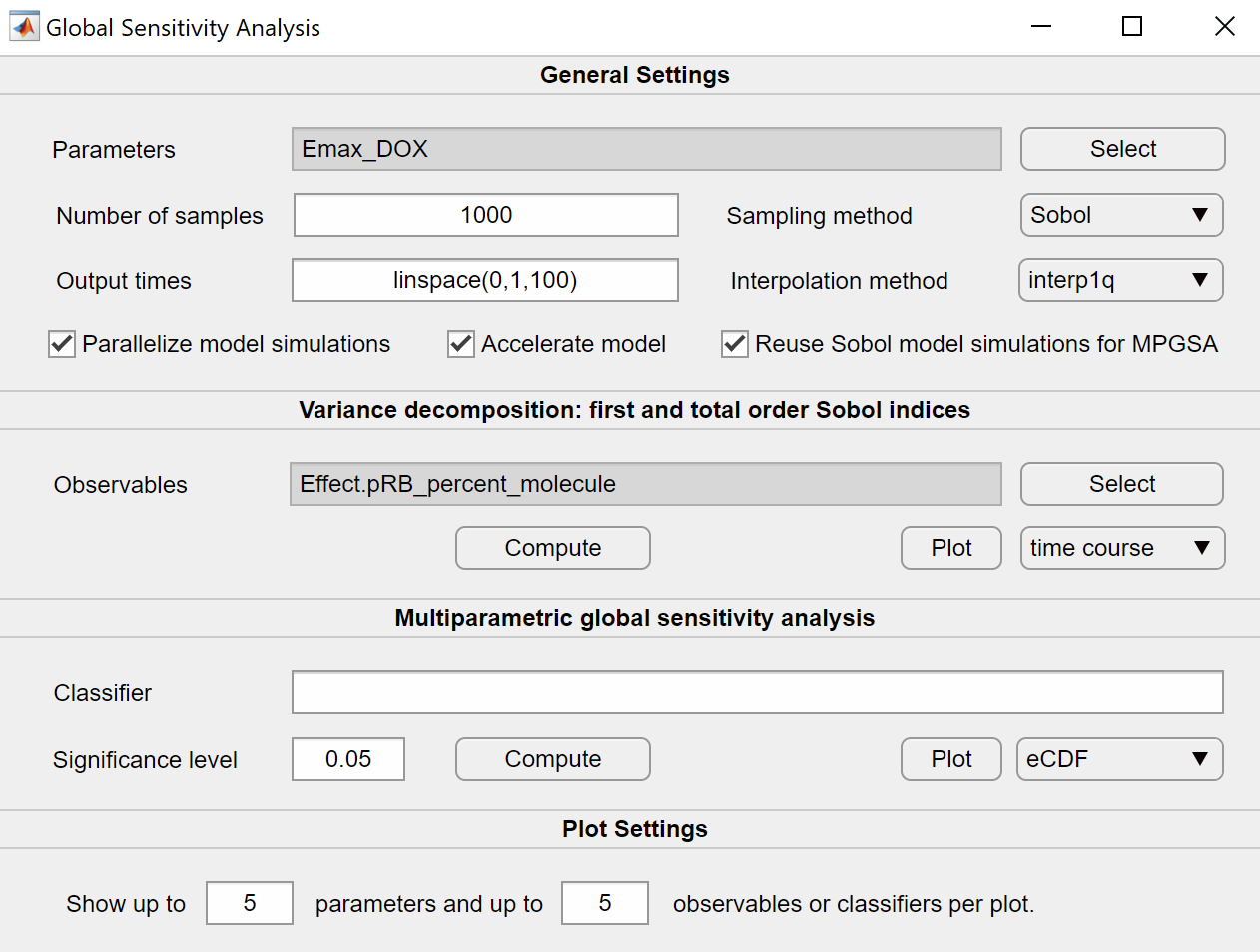Image resolution: width=1260 pixels, height=952 pixels.
Task: Expand the Interpolation method dropdown
Action: pos(1120,280)
